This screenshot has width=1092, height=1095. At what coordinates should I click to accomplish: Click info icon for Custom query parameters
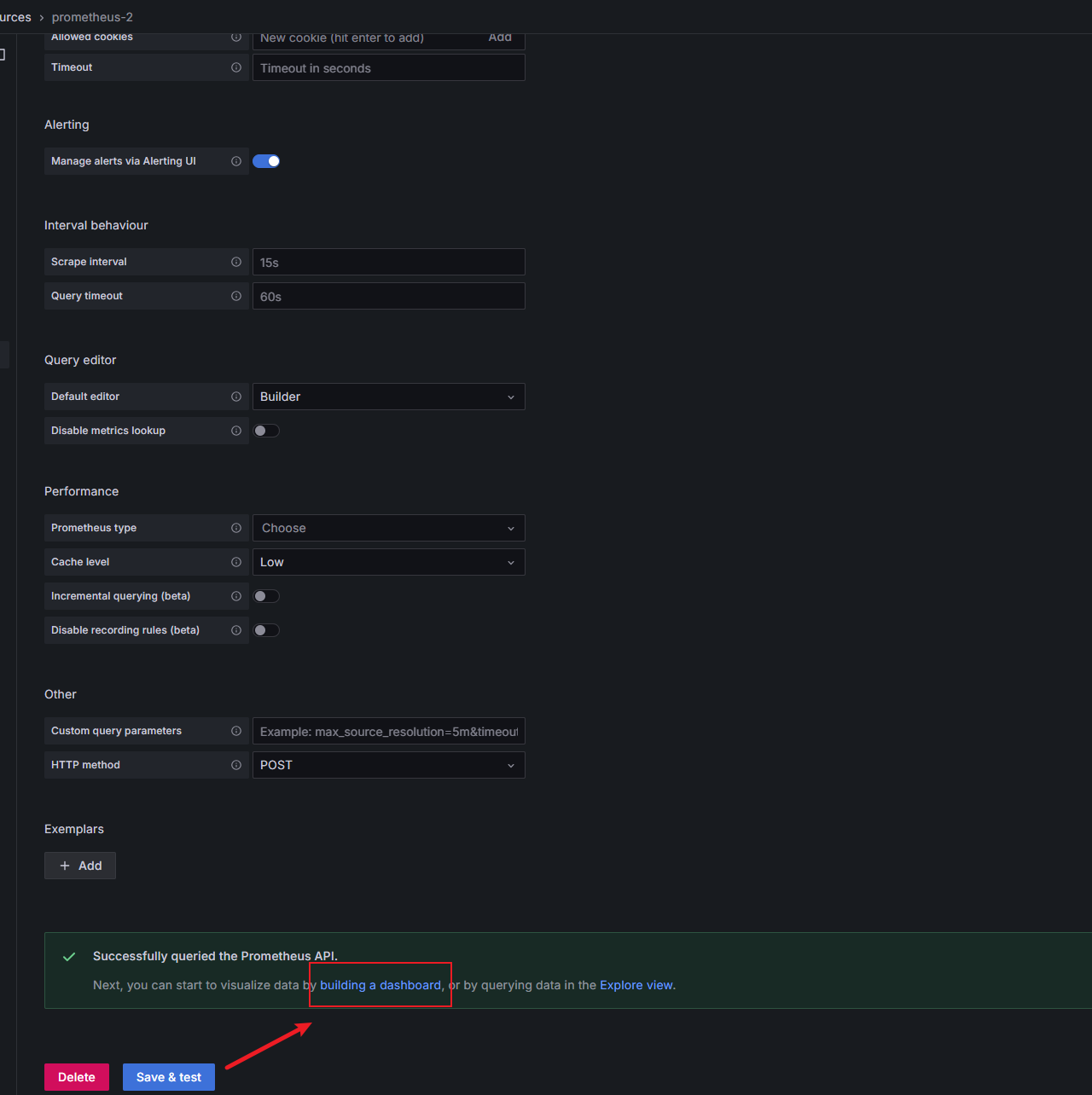point(236,731)
